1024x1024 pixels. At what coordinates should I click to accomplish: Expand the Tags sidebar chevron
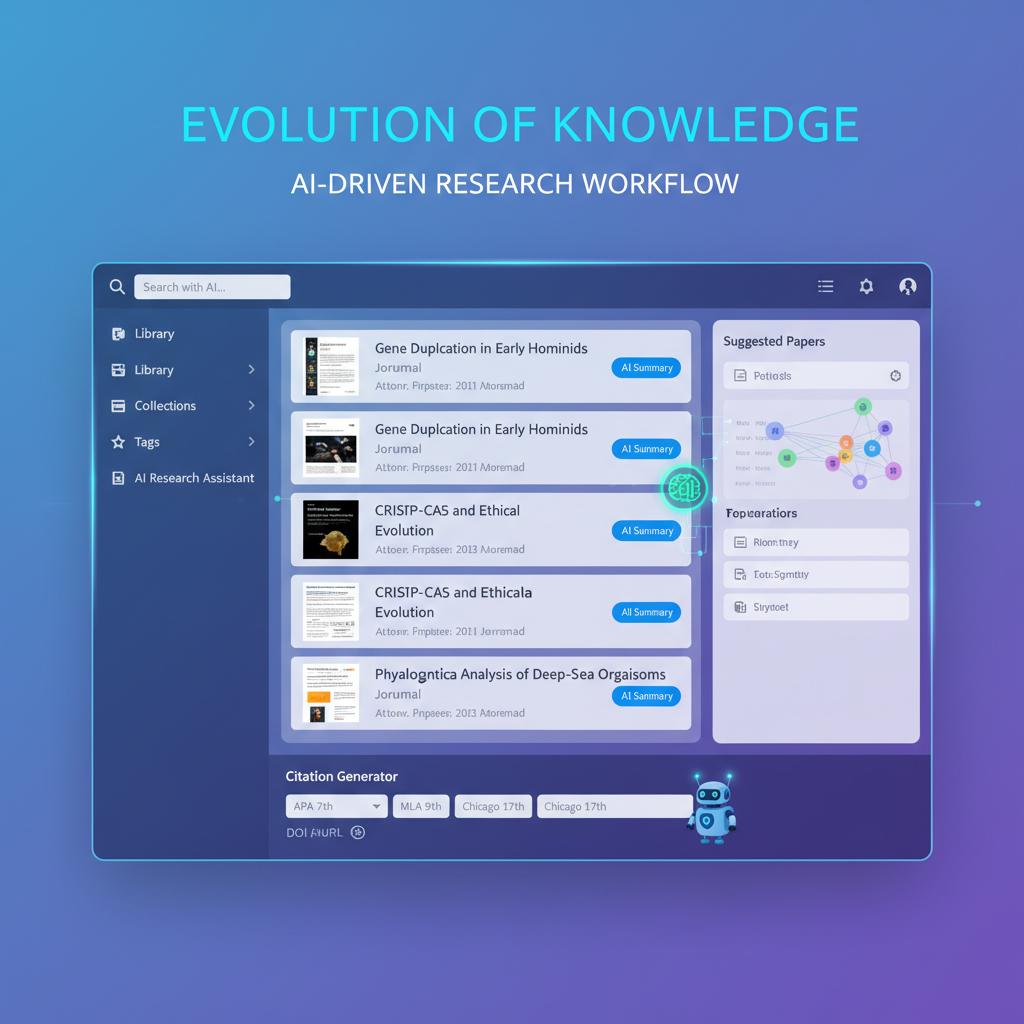pos(251,442)
